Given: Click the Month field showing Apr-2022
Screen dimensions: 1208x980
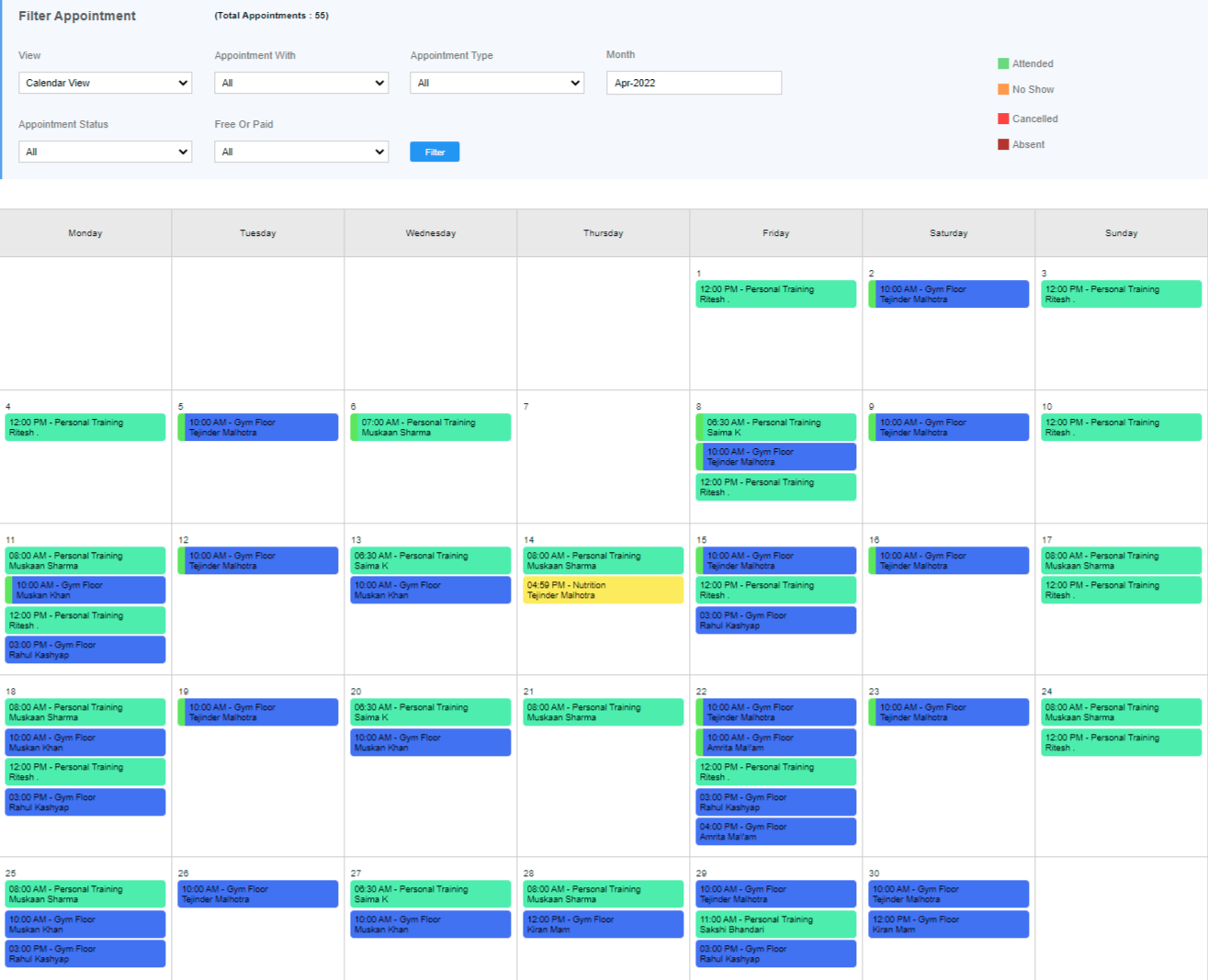Looking at the screenshot, I should (x=694, y=83).
